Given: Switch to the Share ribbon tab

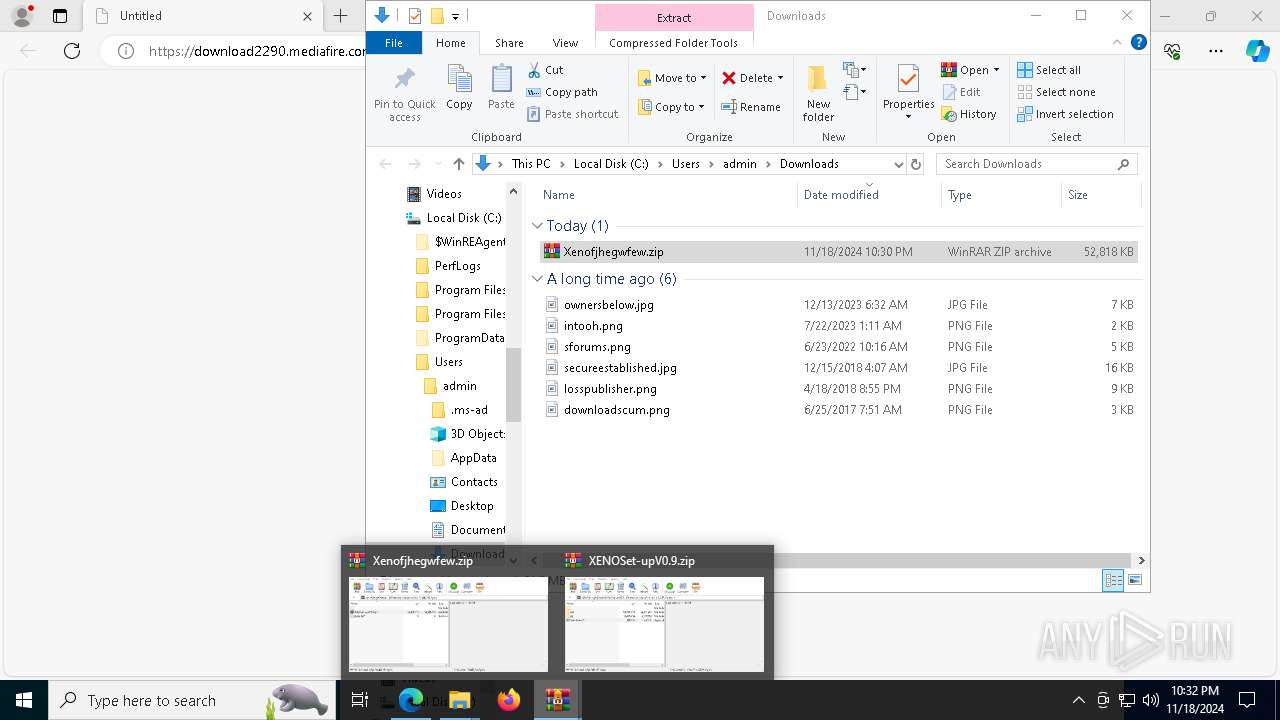Looking at the screenshot, I should pos(509,43).
